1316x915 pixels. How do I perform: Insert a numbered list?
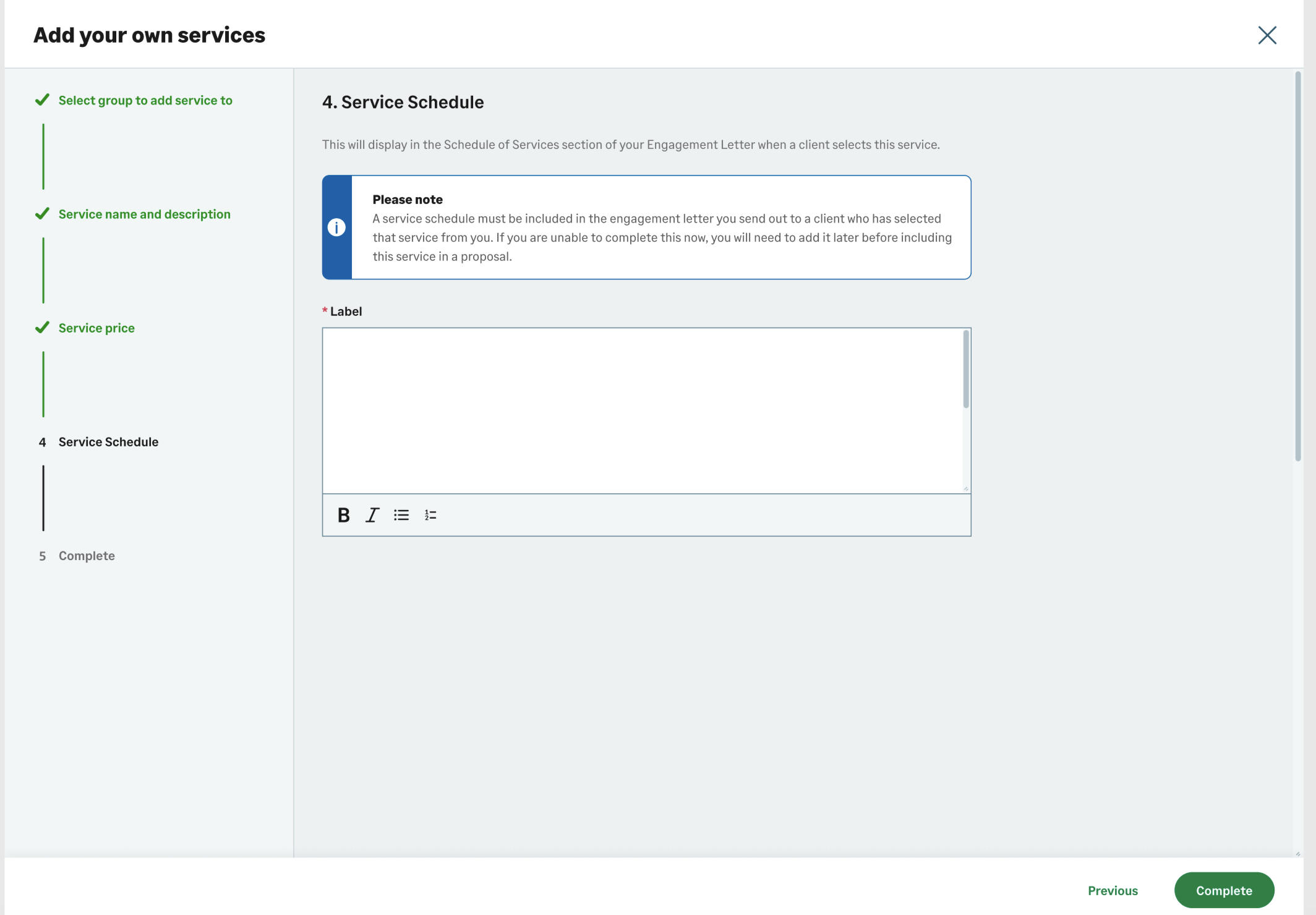pos(430,515)
